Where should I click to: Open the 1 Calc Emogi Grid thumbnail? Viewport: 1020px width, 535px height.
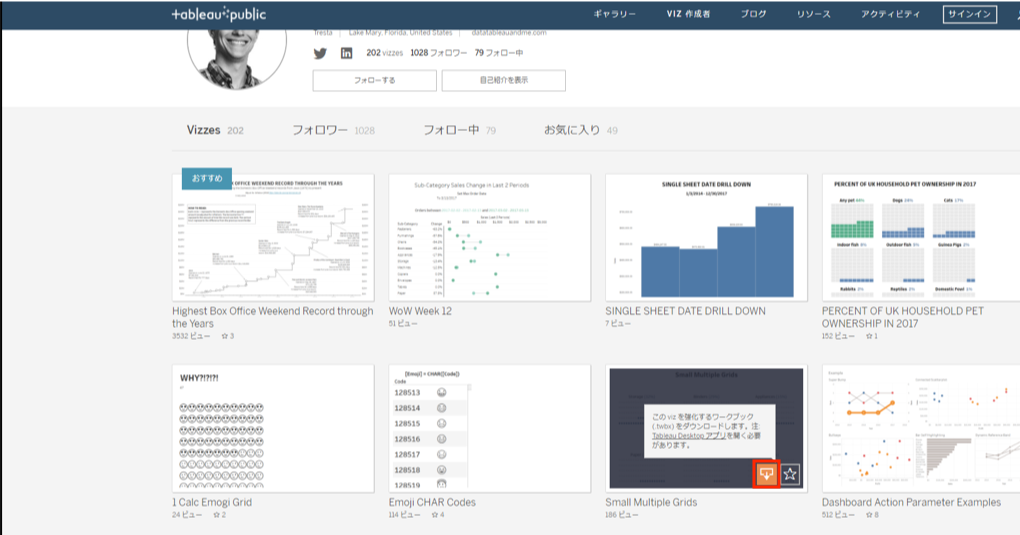[x=273, y=428]
